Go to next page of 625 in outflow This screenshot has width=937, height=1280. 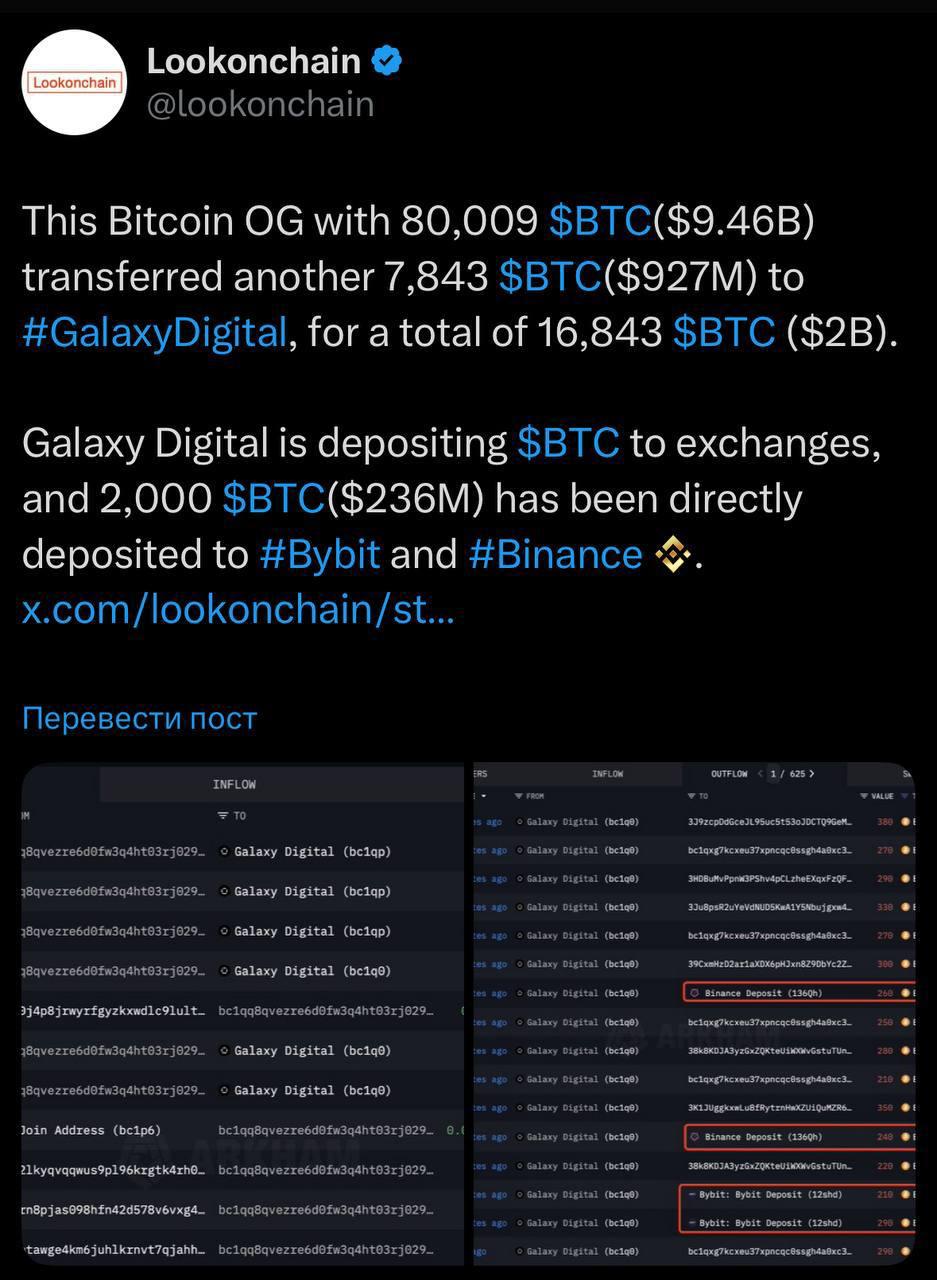(811, 773)
